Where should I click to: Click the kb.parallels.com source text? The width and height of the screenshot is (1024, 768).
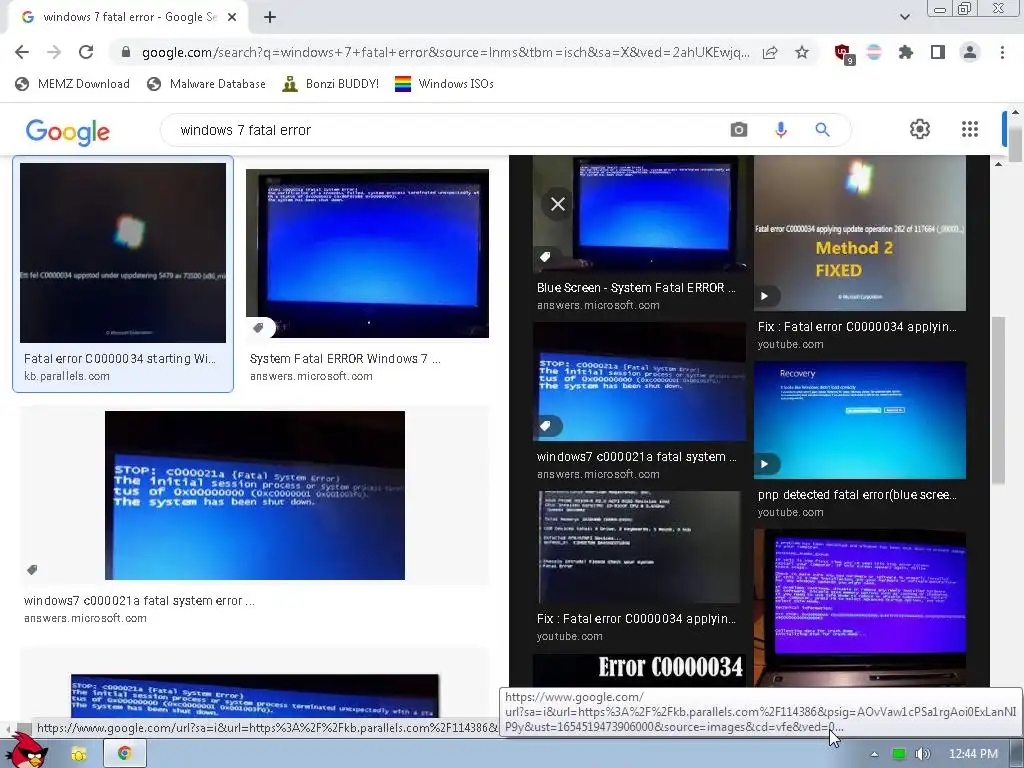(x=67, y=376)
